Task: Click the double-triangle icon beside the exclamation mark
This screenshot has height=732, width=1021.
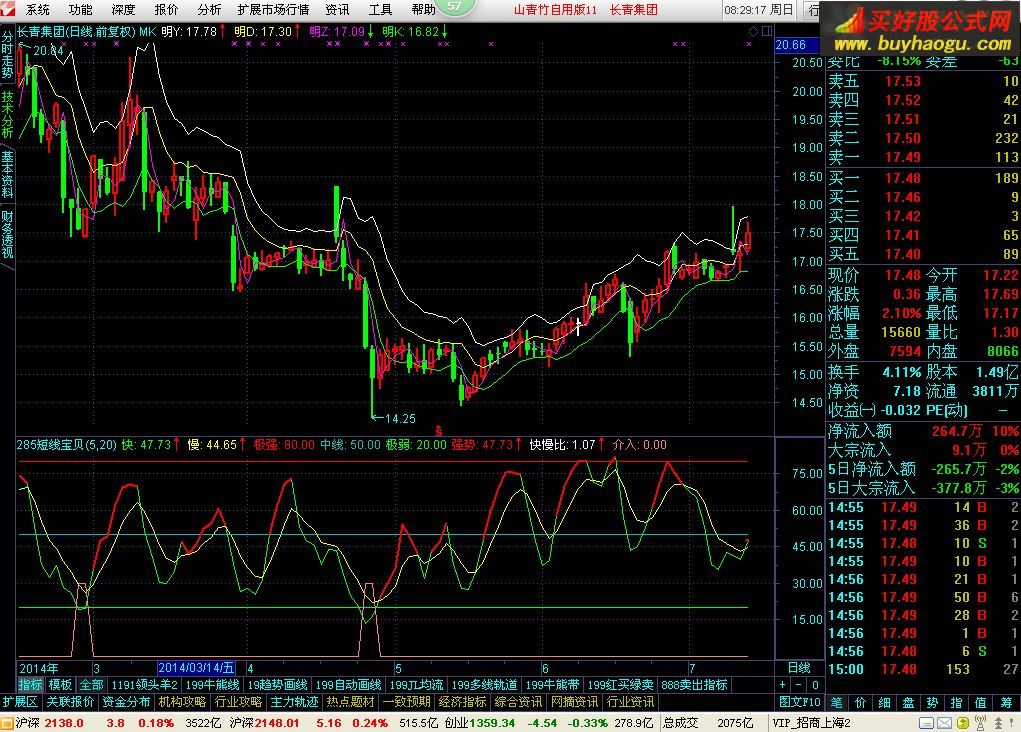Action: click(998, 722)
